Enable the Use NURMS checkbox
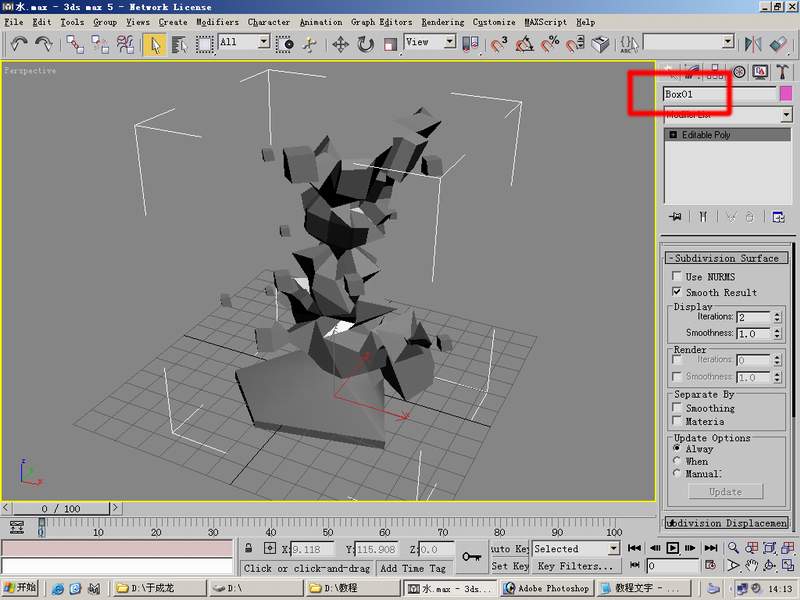This screenshot has height=600, width=800. click(677, 277)
